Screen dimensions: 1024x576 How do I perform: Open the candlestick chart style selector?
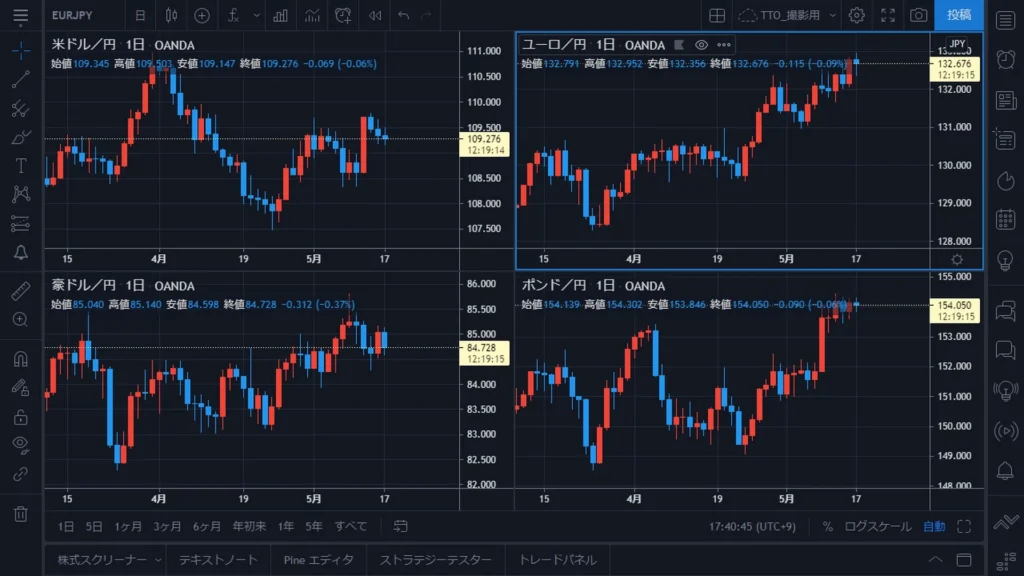(x=171, y=15)
